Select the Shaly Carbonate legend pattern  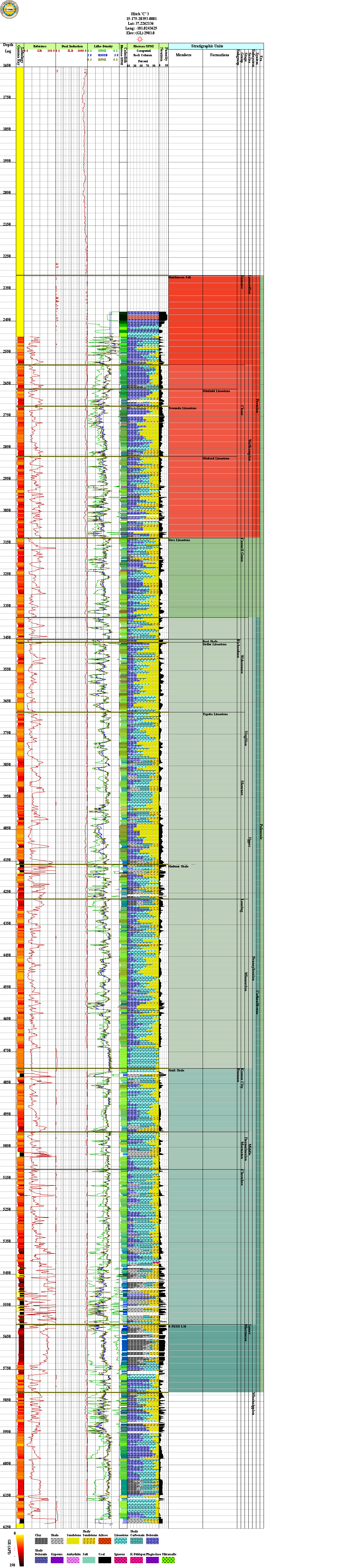pyautogui.click(x=136, y=1542)
